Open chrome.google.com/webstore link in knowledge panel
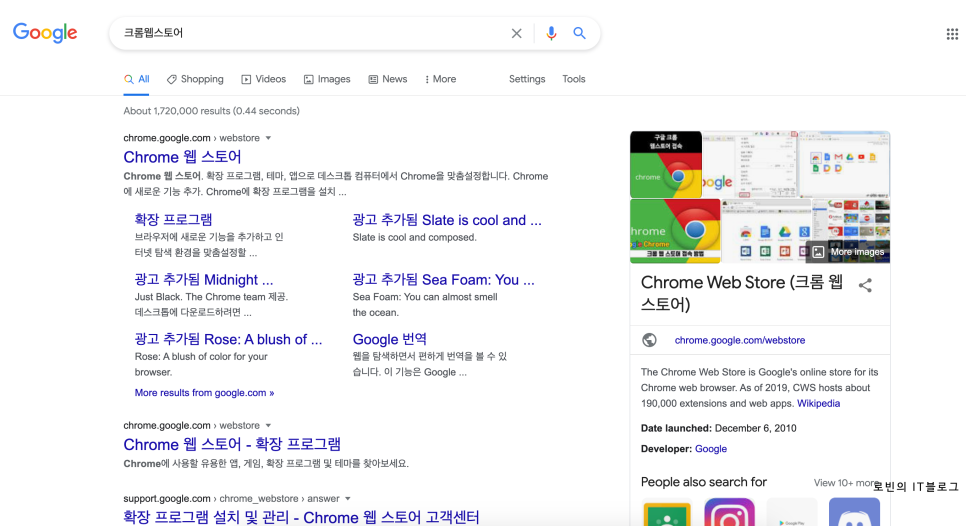Image resolution: width=966 pixels, height=526 pixels. 739,340
